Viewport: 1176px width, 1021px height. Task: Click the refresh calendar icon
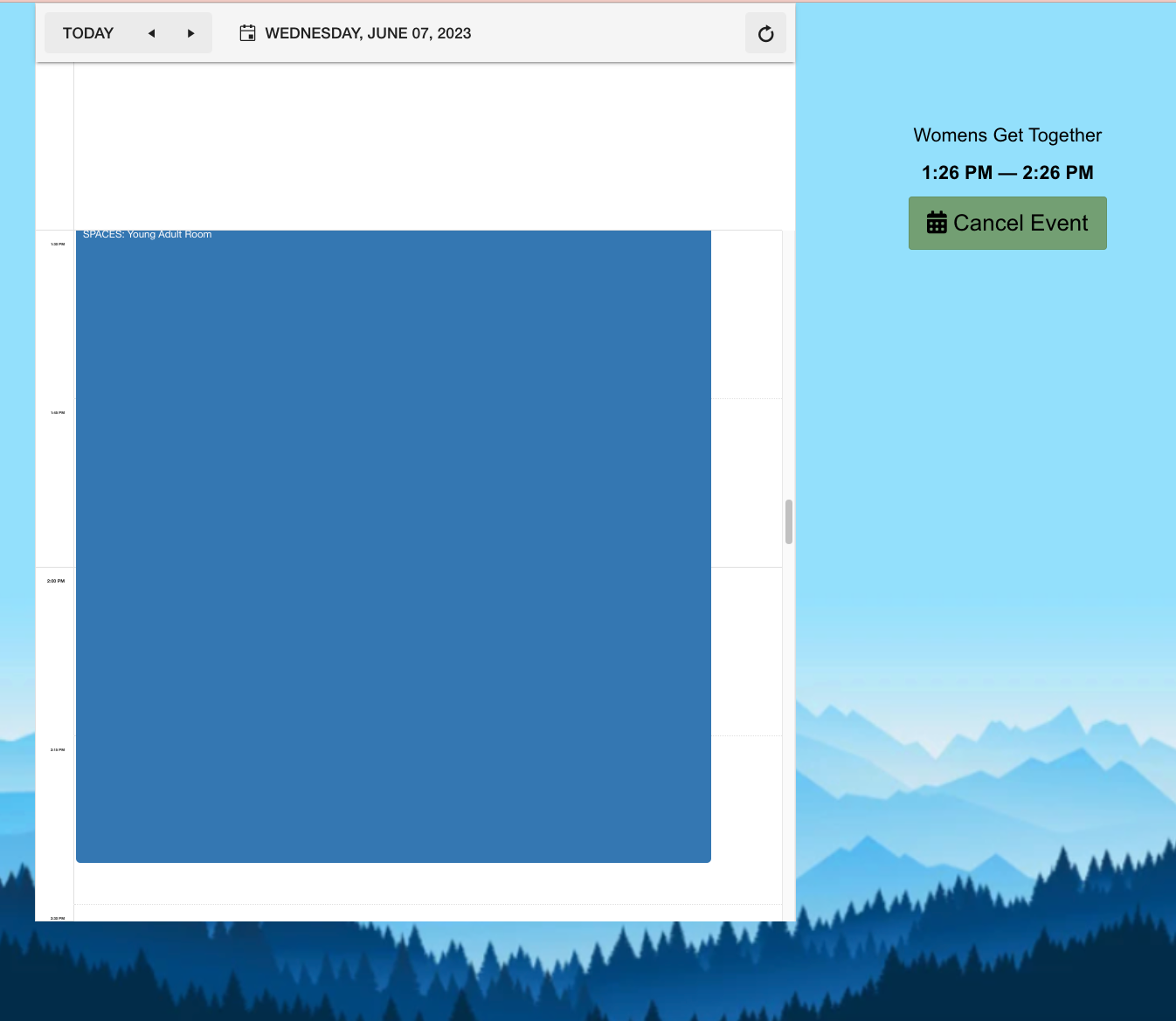(765, 33)
